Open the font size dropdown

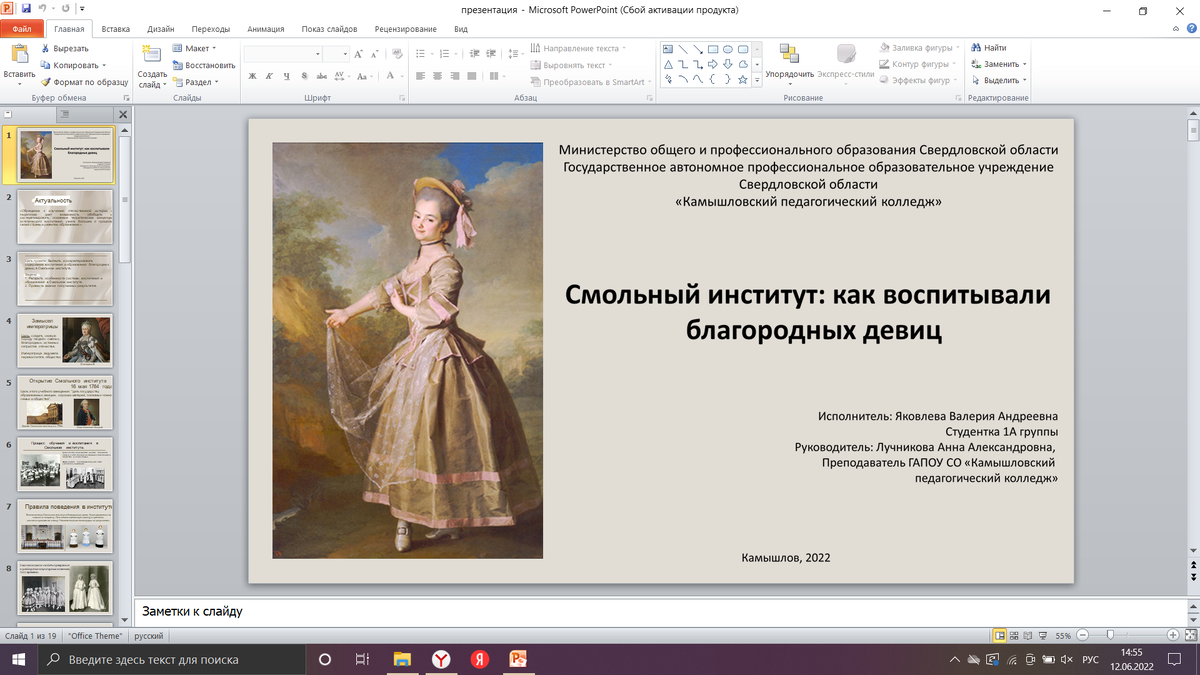pos(346,54)
